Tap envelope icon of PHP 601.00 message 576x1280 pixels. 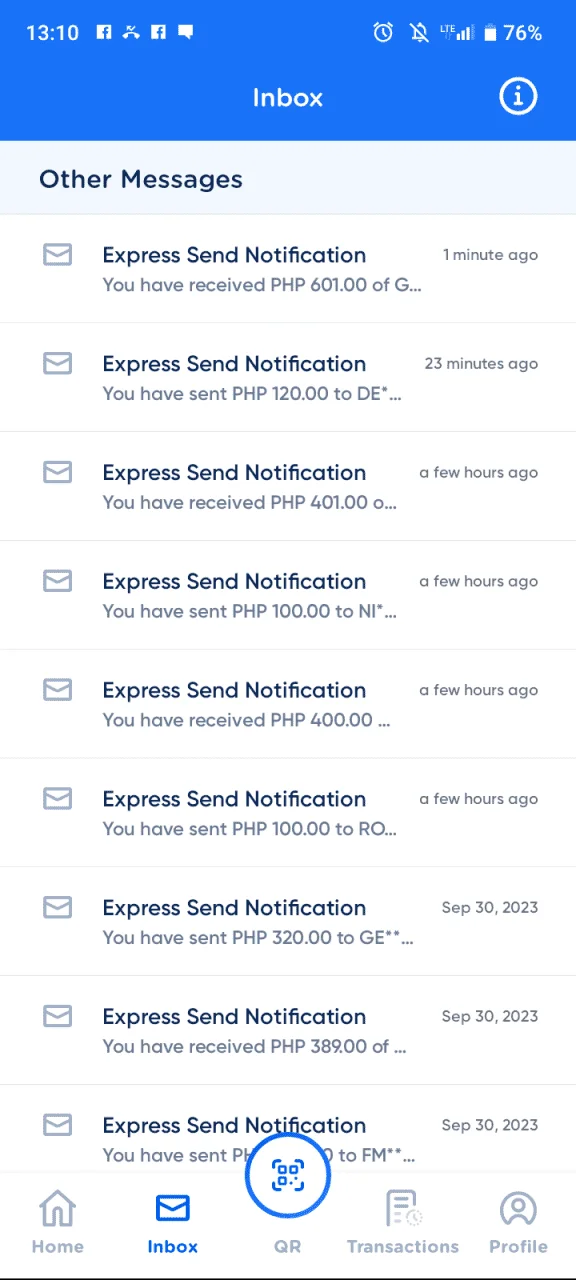click(58, 254)
